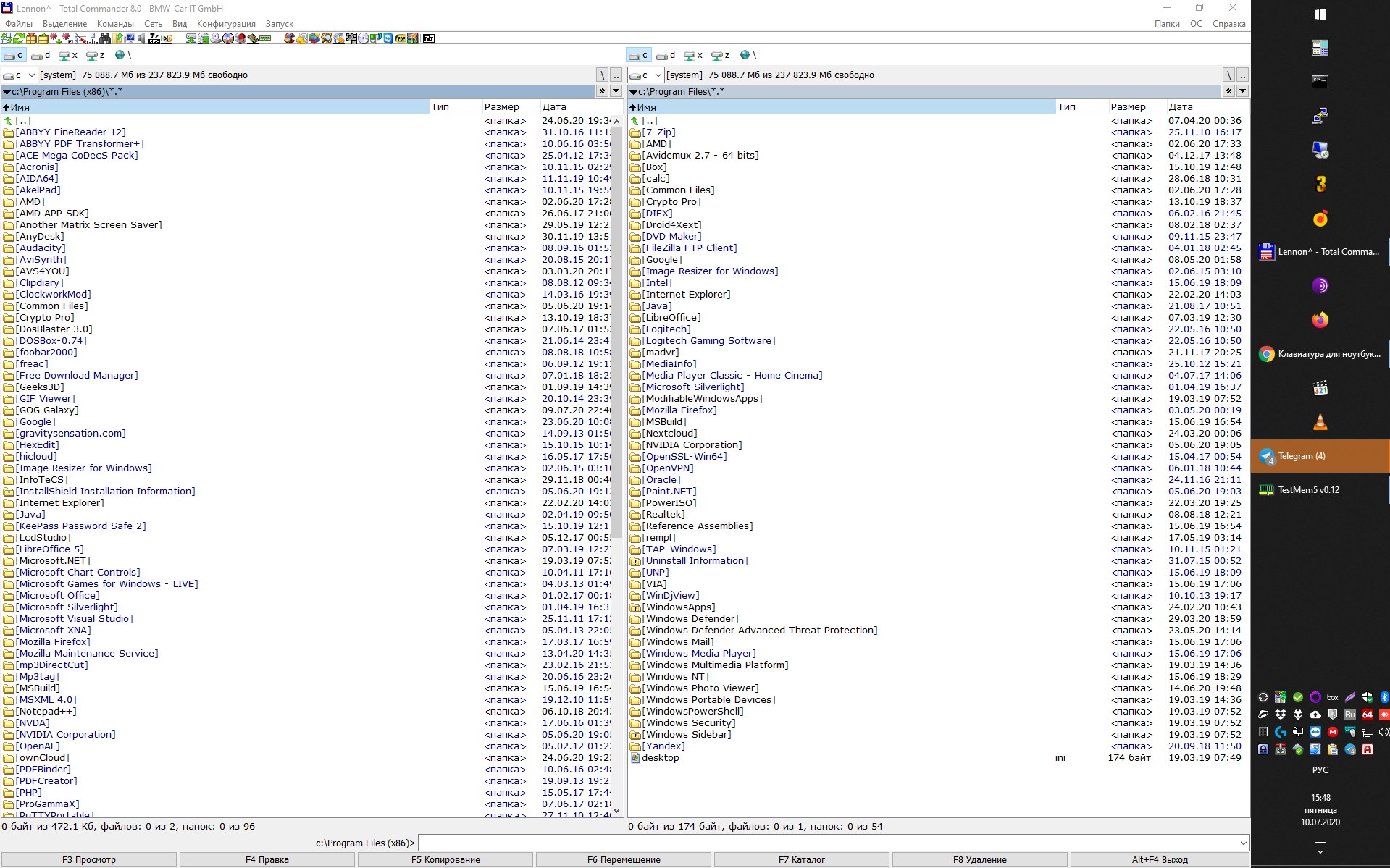Screen dimensions: 1390x868
Task: Click the RAM memory stick toolbar icon
Action: 265,38
